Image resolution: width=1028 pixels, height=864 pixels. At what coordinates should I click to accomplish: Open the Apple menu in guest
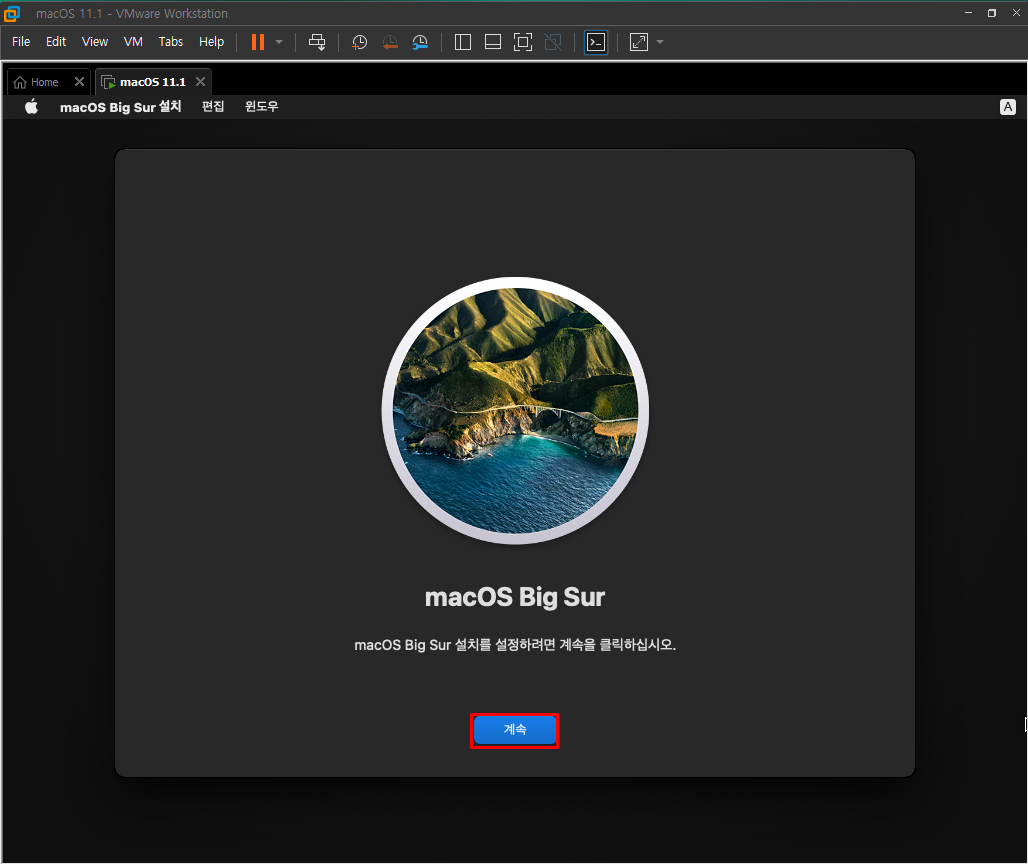(31, 106)
